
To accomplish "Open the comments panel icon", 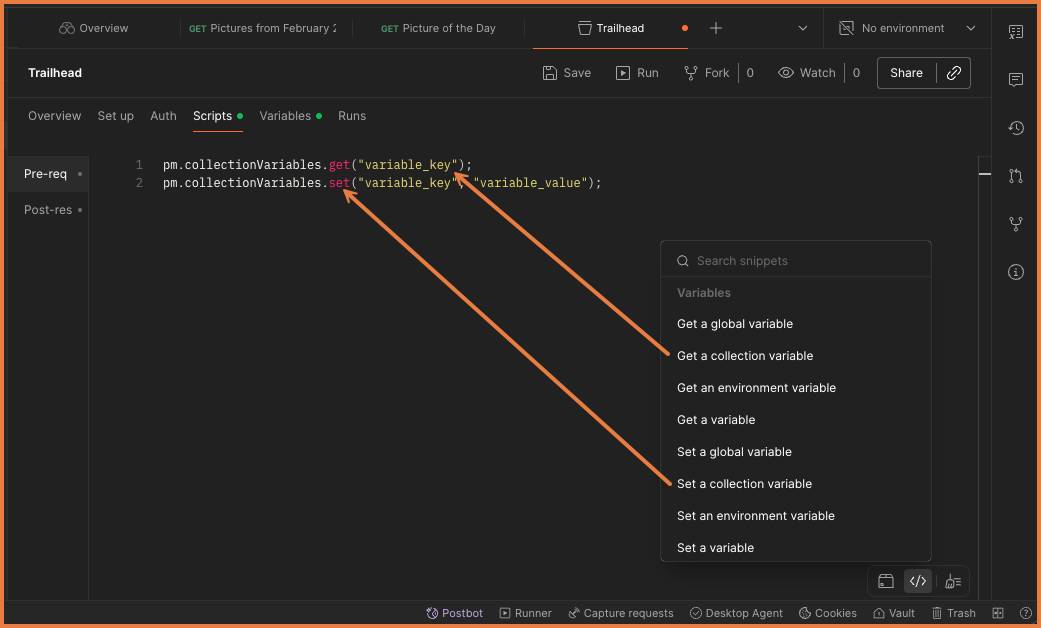I will (x=1015, y=80).
